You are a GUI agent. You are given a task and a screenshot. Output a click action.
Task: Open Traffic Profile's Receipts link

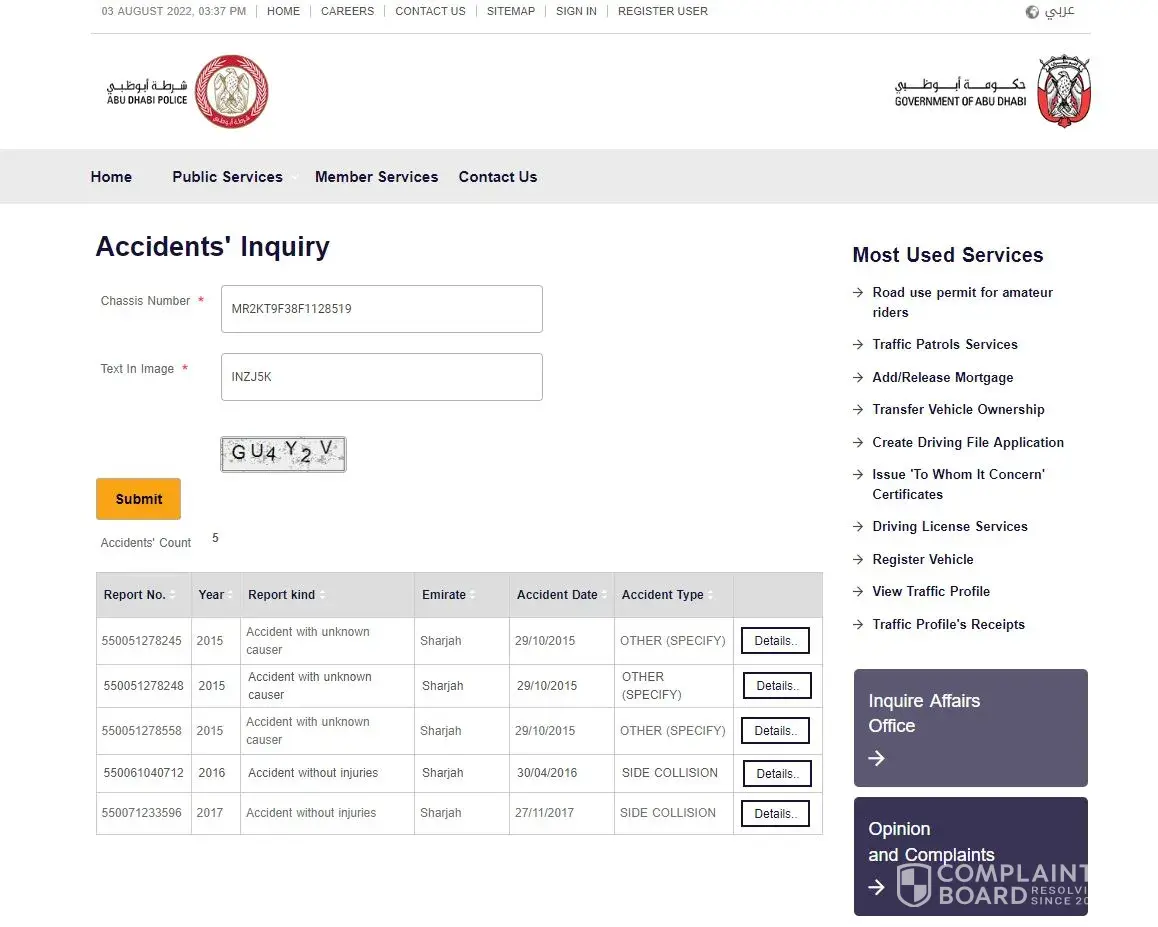pos(948,624)
